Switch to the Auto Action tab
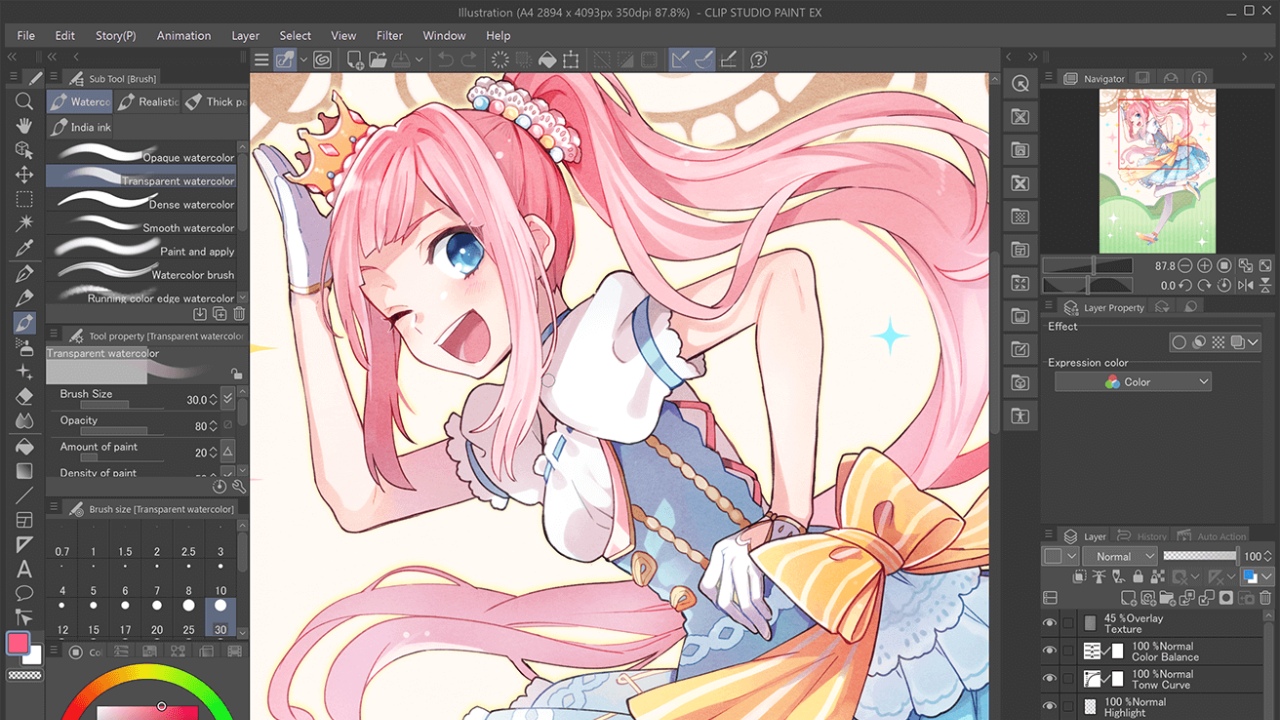1280x720 pixels. coord(1211,536)
